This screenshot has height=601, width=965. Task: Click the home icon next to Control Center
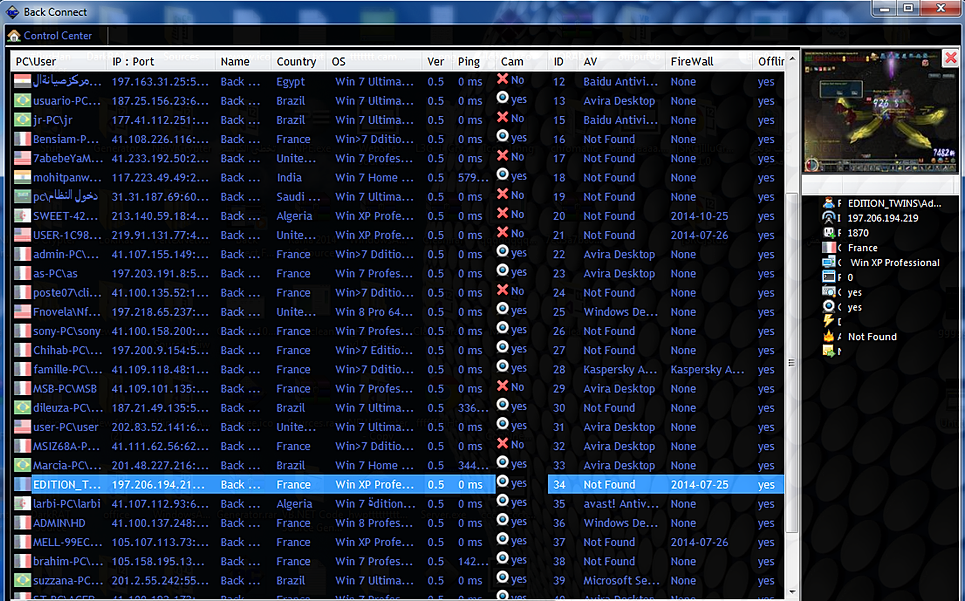click(x=14, y=36)
